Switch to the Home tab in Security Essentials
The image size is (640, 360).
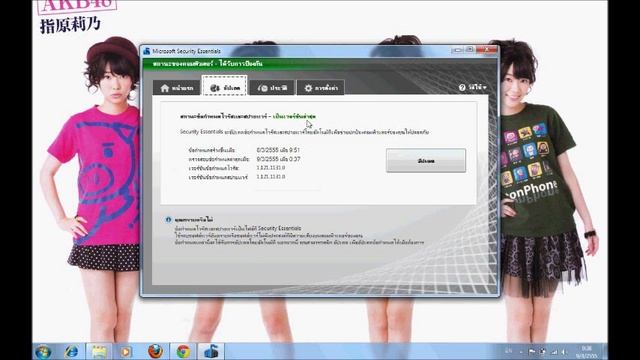tap(176, 88)
